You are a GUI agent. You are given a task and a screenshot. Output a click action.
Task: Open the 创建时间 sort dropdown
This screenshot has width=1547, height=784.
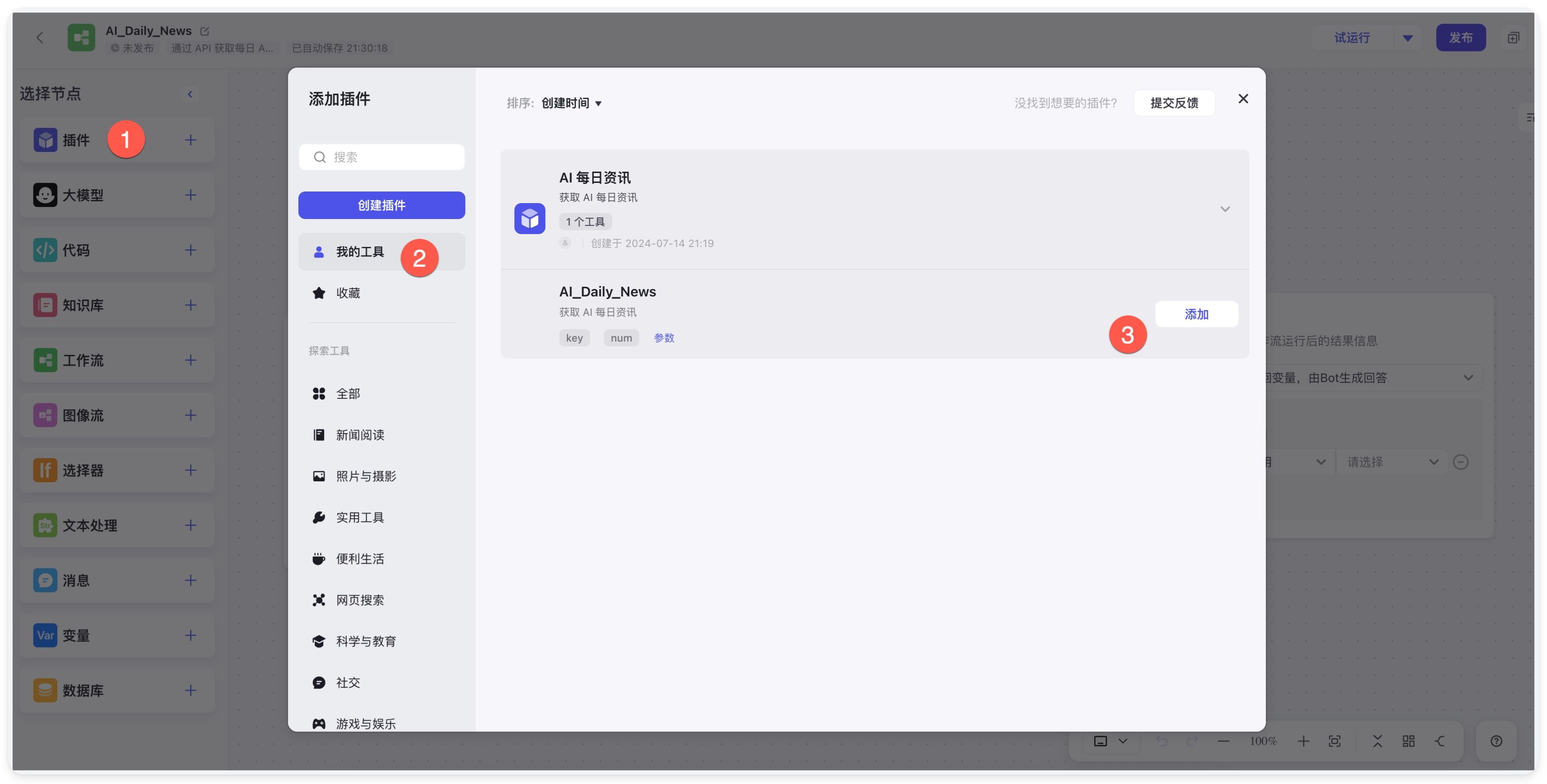tap(571, 103)
